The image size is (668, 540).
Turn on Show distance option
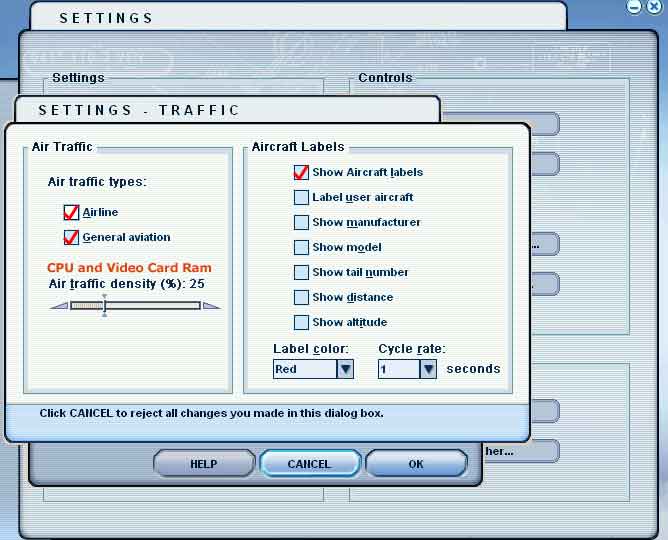(301, 297)
